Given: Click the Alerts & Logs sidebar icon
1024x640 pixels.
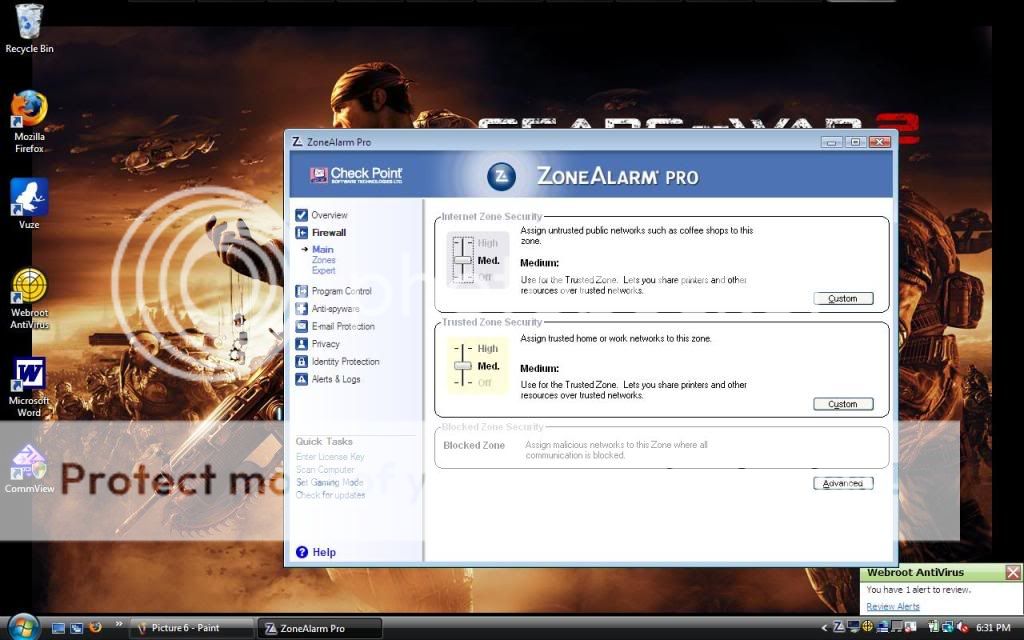Looking at the screenshot, I should pyautogui.click(x=301, y=379).
